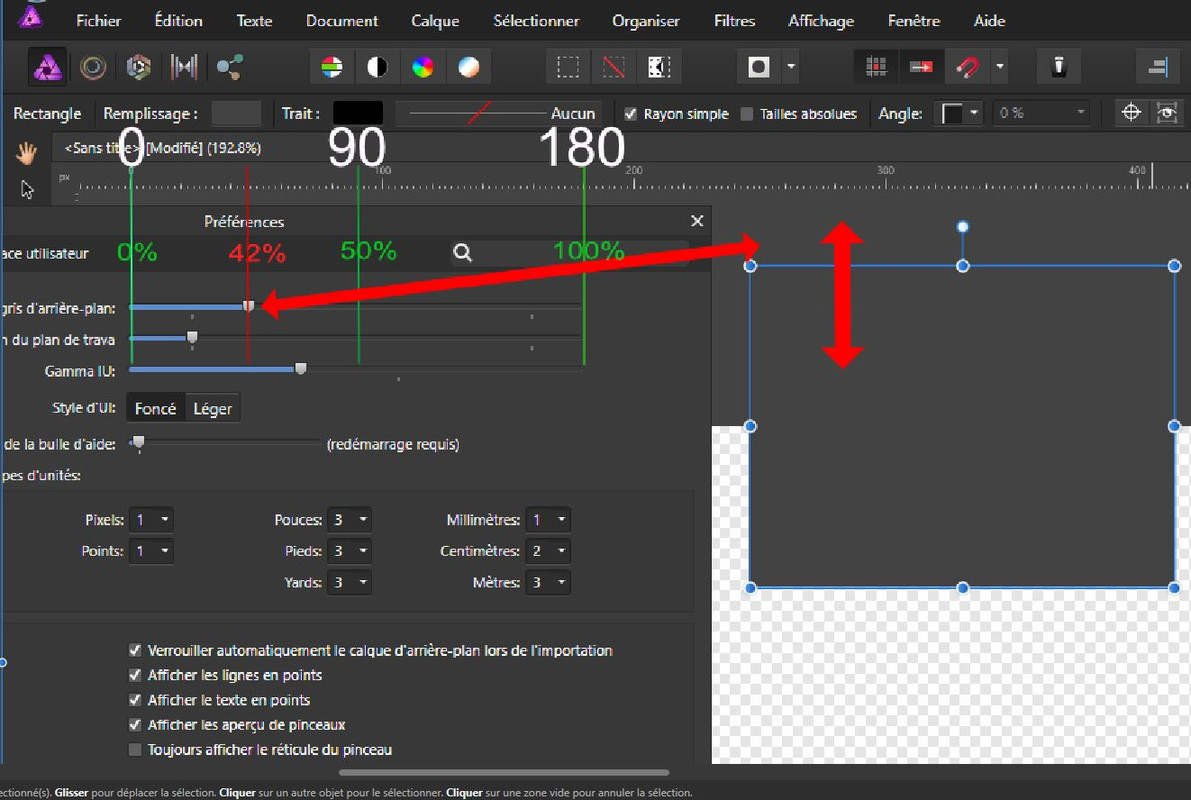The height and width of the screenshot is (800, 1191).
Task: Apply Auto Contrast adjustment
Action: click(378, 68)
